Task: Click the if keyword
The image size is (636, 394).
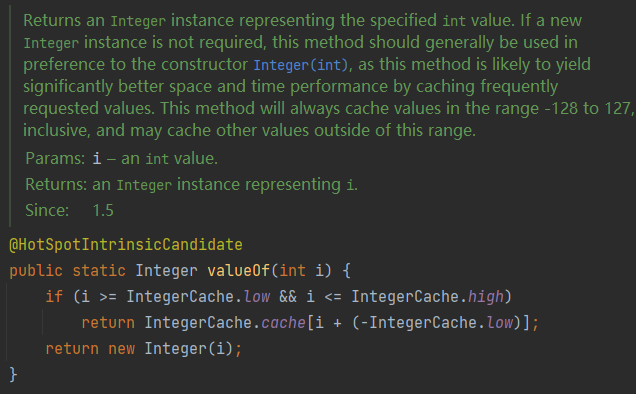Action: (x=54, y=297)
